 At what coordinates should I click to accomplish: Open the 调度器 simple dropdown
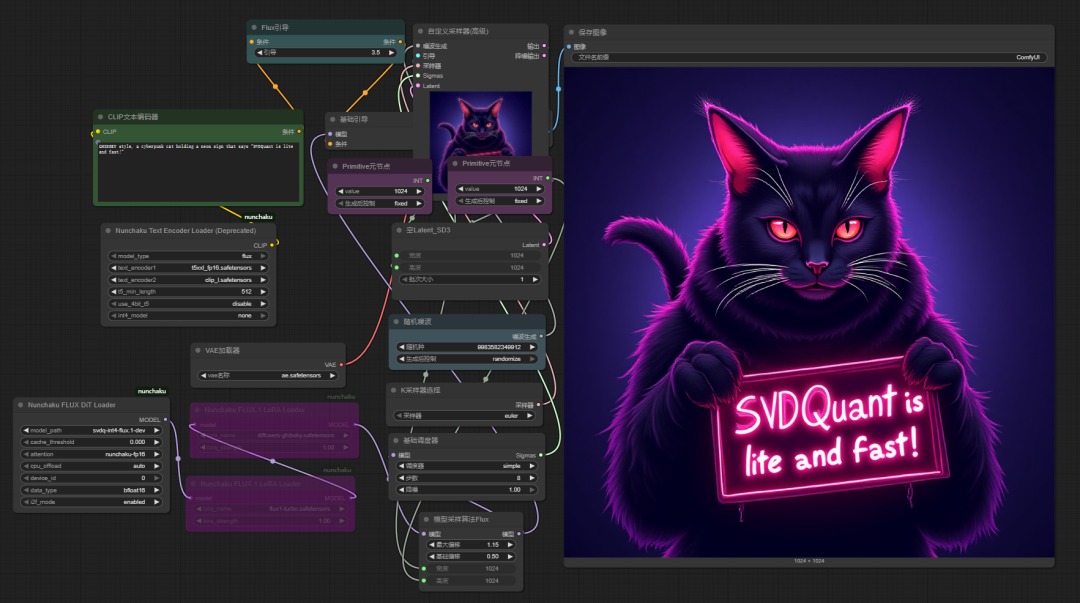468,467
